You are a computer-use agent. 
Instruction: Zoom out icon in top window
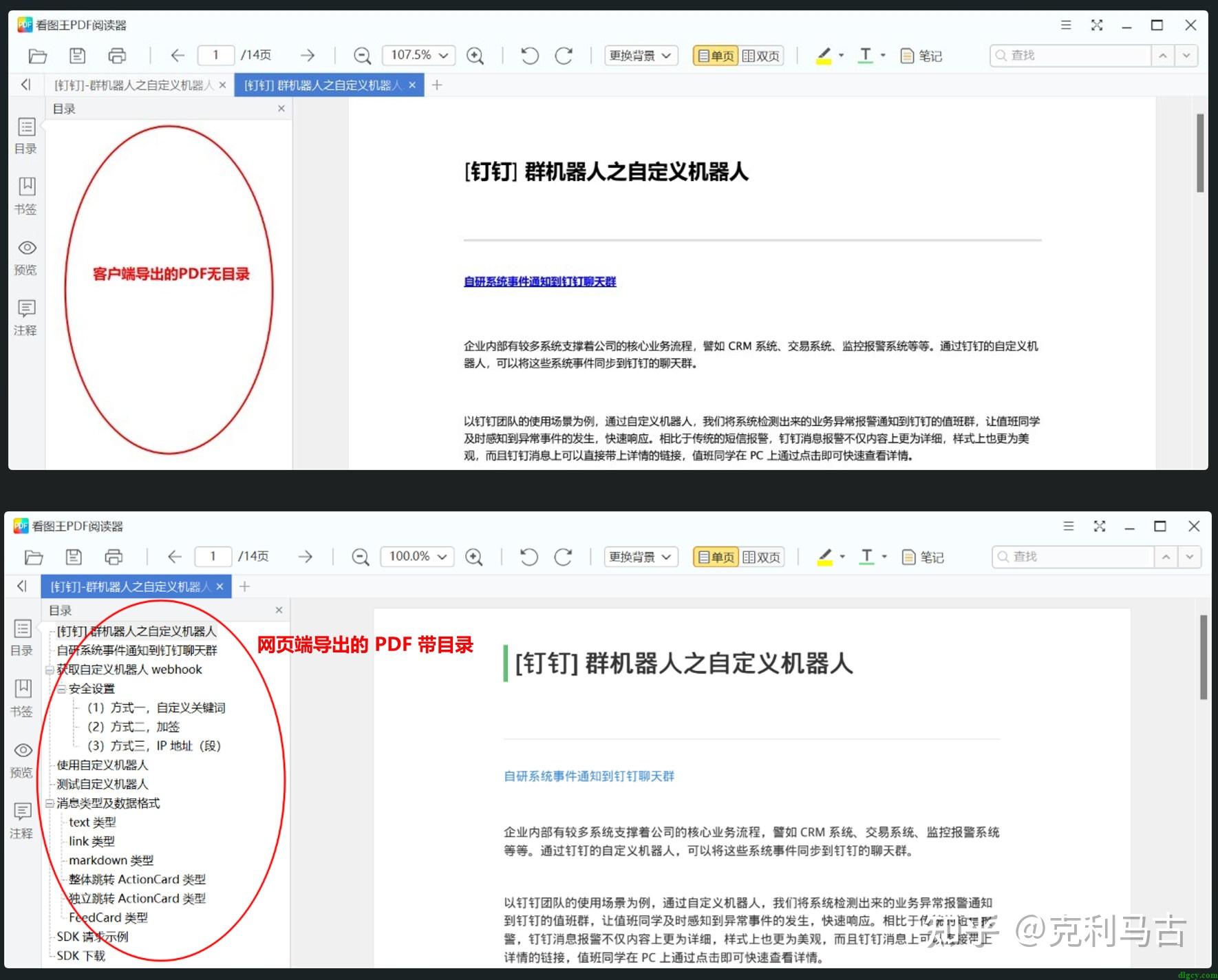[x=362, y=56]
